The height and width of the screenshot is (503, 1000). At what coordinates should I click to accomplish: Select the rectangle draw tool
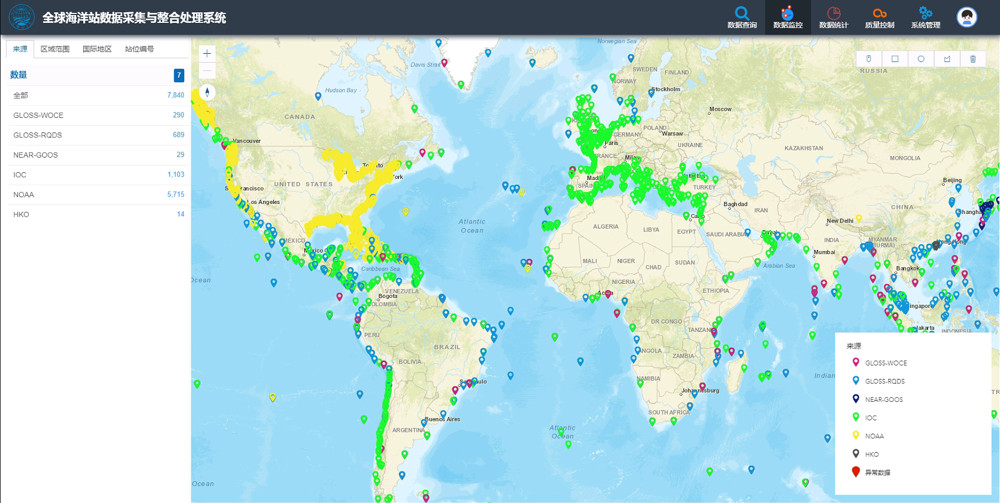point(895,59)
